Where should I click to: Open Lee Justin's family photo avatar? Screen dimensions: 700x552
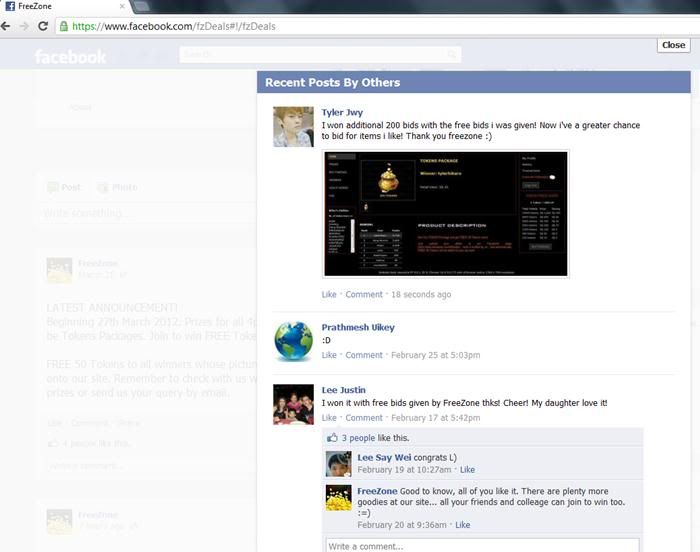point(293,404)
